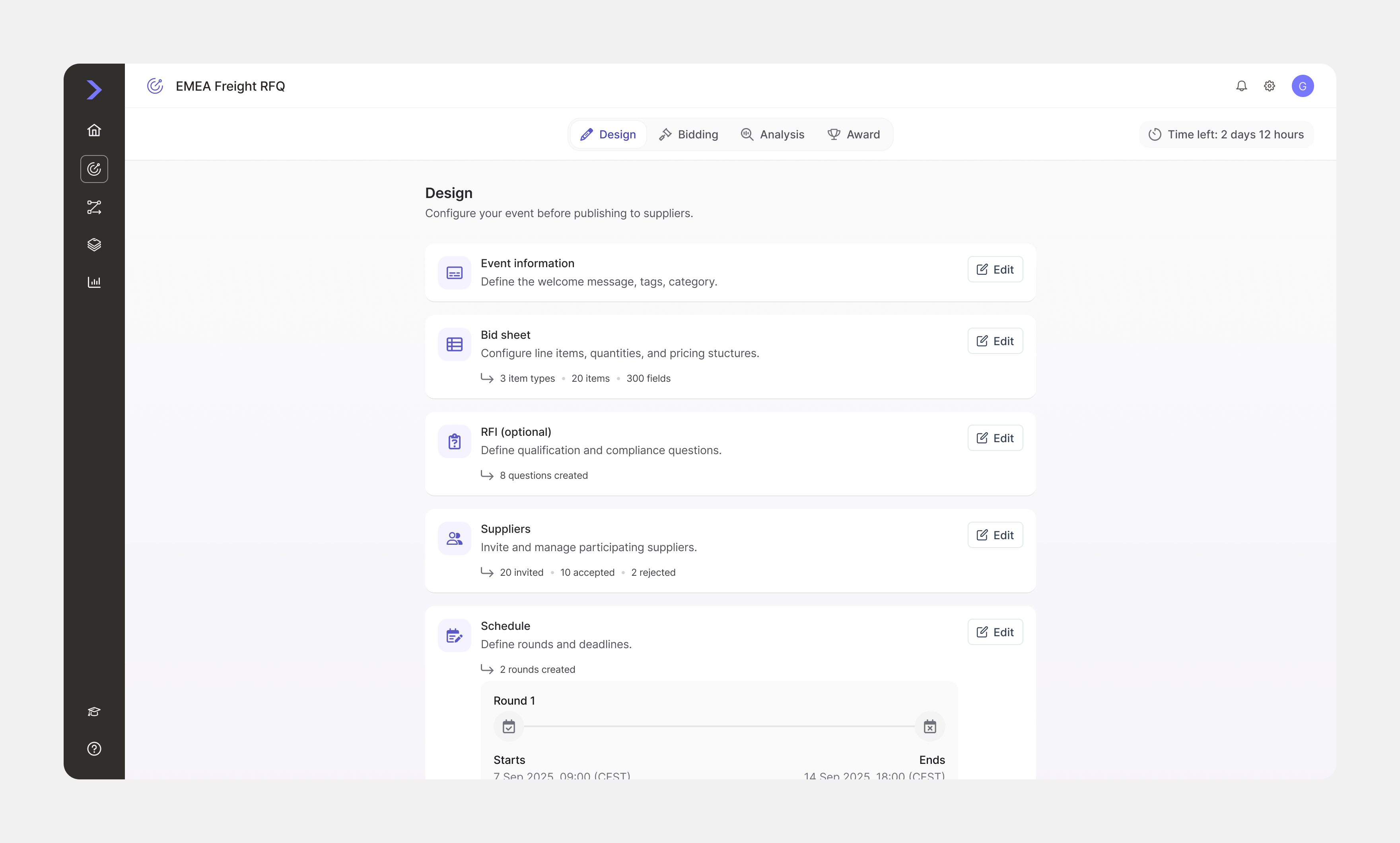Open the analytics bar chart icon in sidebar
Screen dimensions: 1400x843
pyautogui.click(x=94, y=282)
